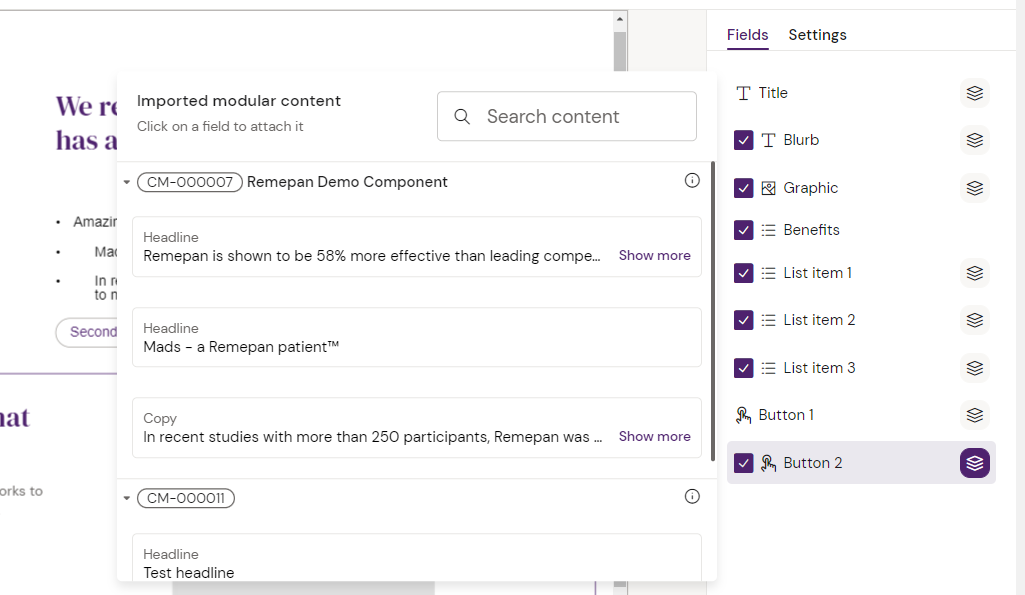Collapse the CM-000007 Remepan Demo Component group
The image size is (1025, 595).
127,182
